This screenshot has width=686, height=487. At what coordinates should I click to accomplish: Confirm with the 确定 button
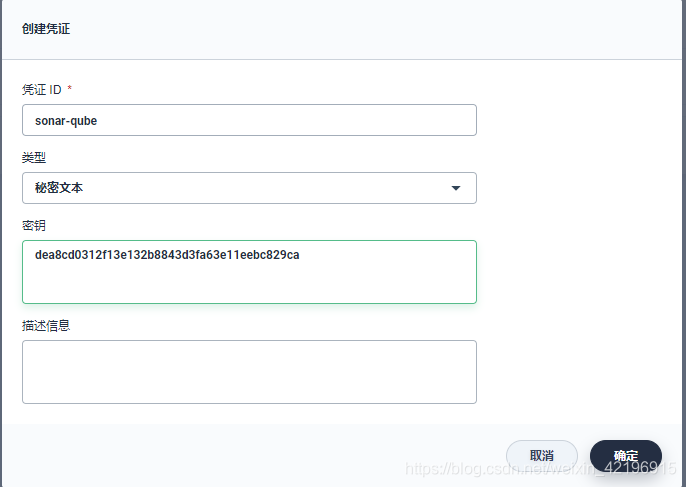point(626,455)
